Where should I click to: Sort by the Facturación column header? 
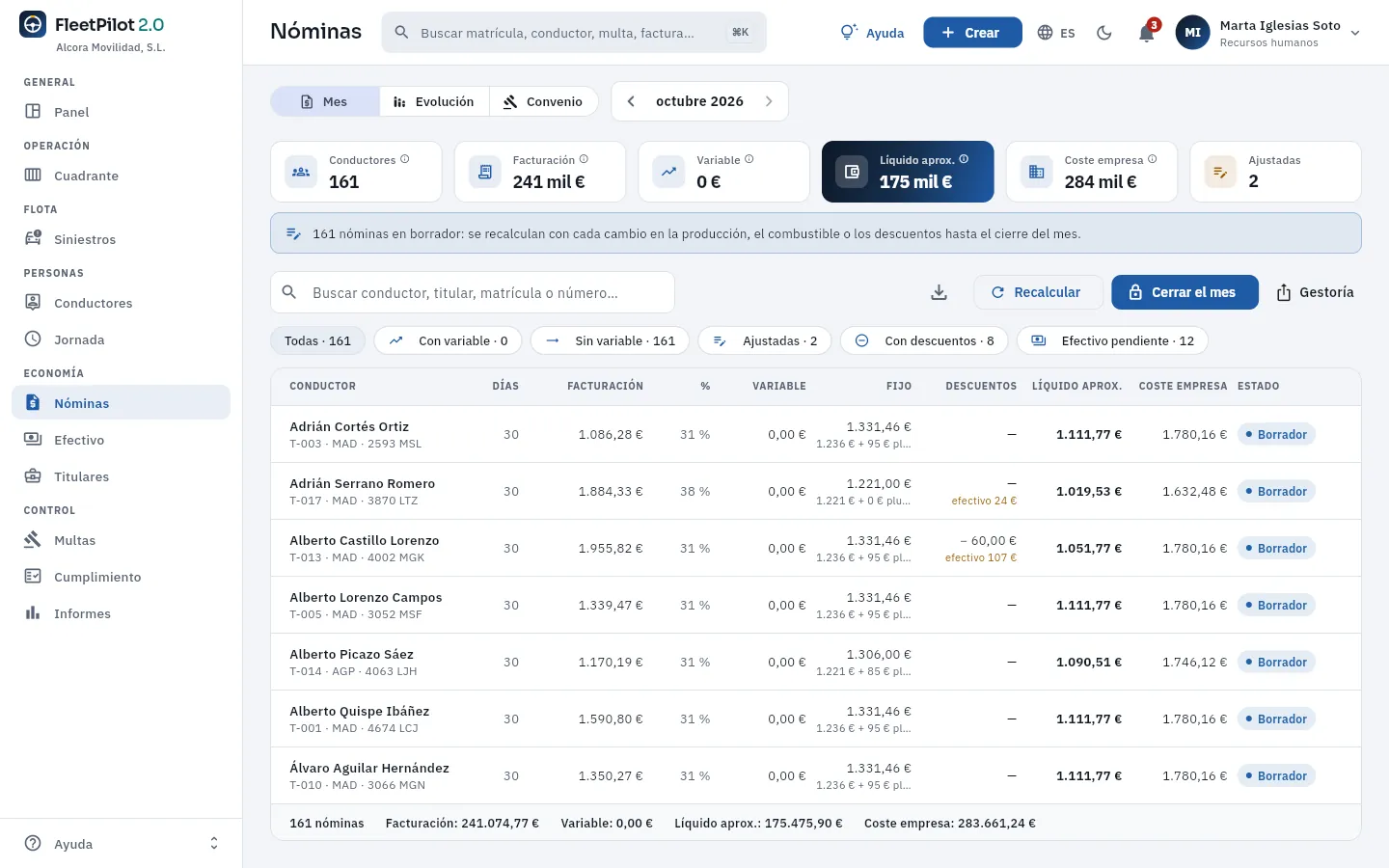click(x=605, y=386)
